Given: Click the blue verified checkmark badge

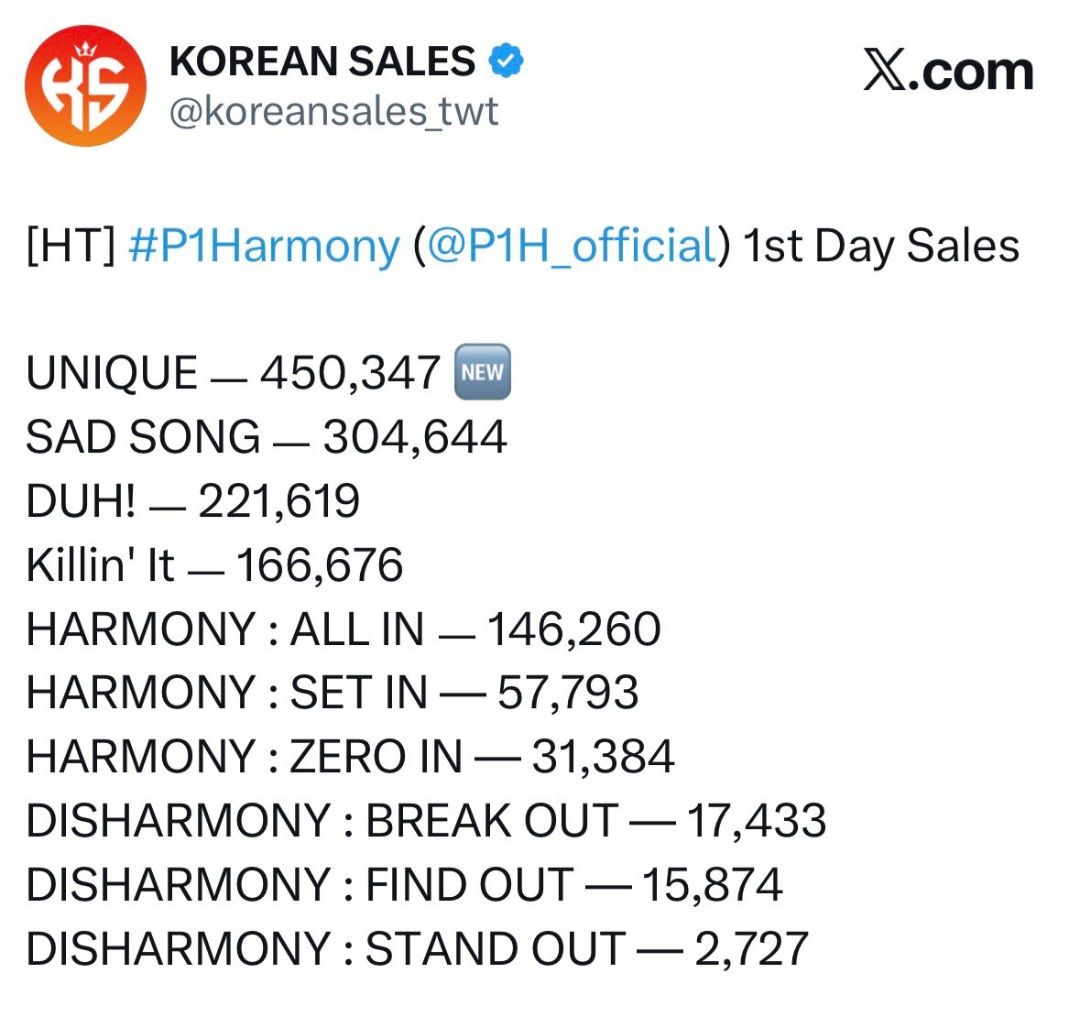Looking at the screenshot, I should coord(507,63).
